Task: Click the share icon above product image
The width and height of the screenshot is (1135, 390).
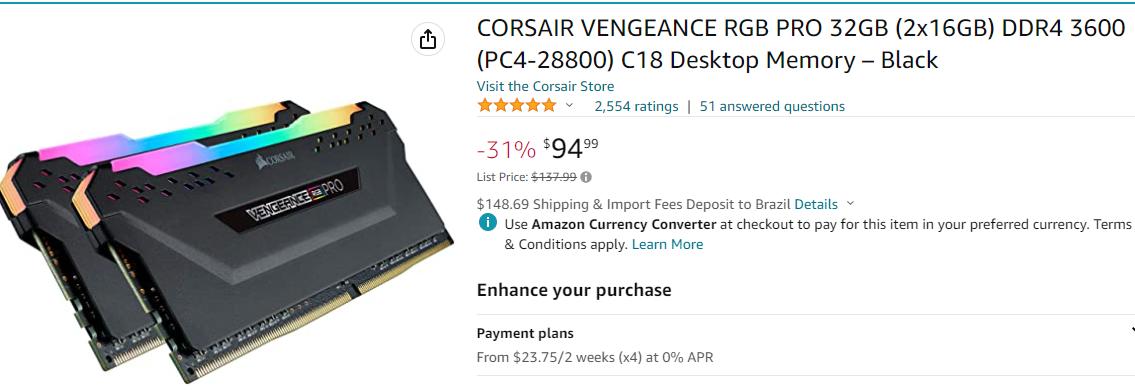Action: pyautogui.click(x=428, y=38)
